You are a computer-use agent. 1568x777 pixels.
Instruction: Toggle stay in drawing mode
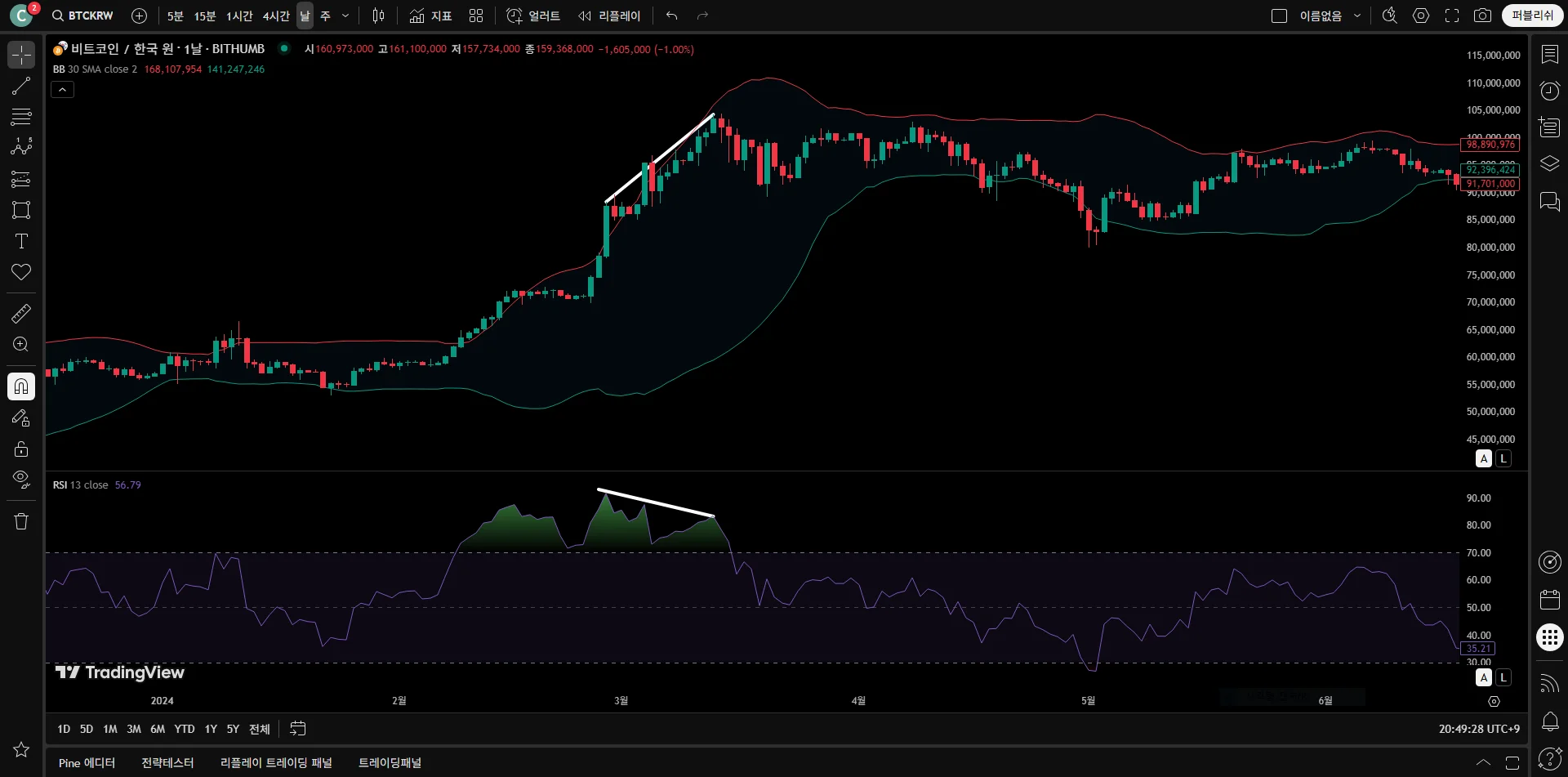21,418
